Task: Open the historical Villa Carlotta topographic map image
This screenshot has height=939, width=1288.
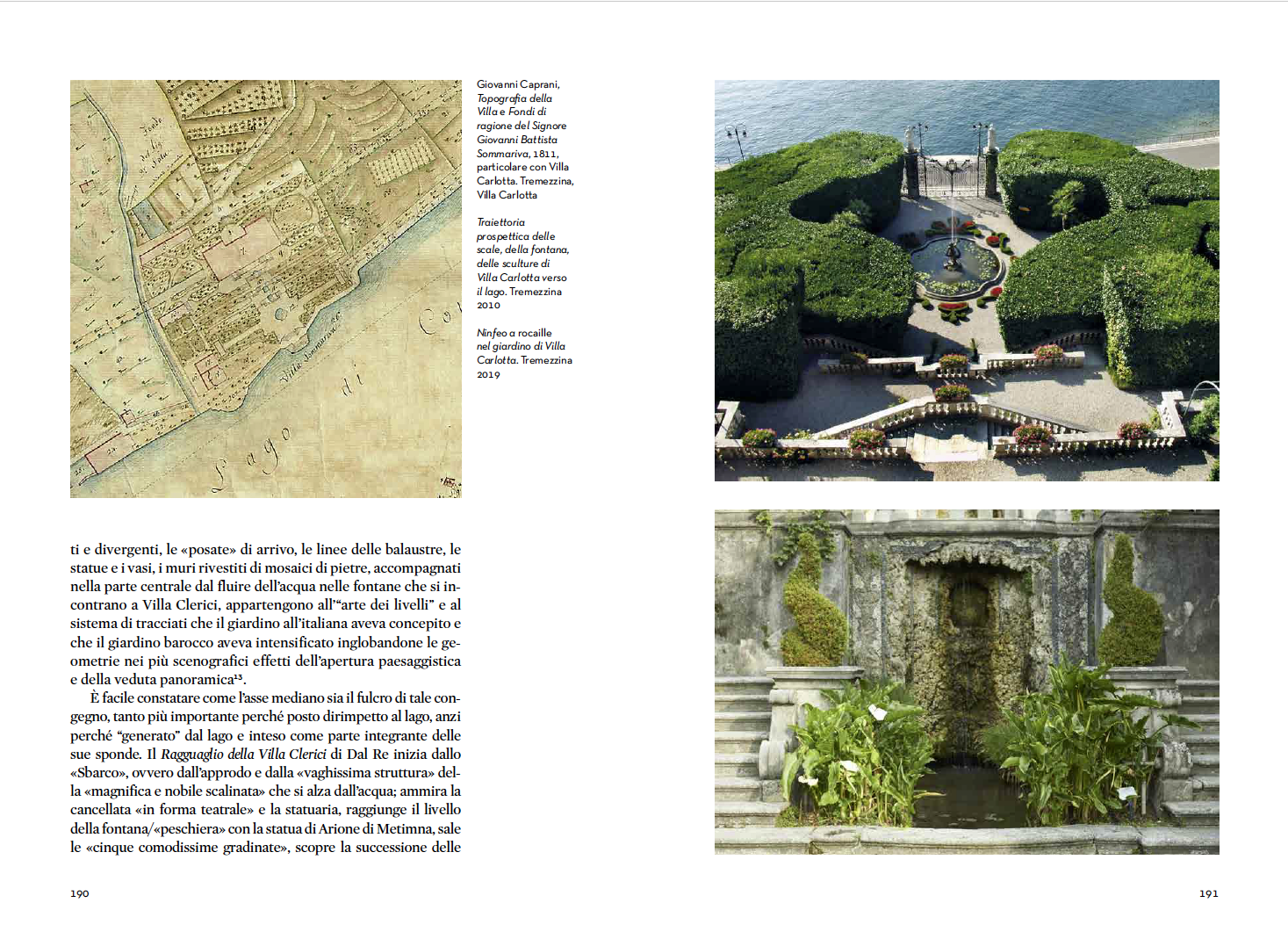Action: [x=266, y=289]
